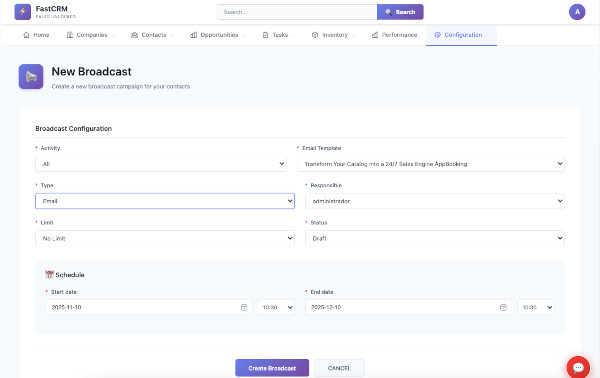600x378 pixels.
Task: Click the CANCEL button
Action: click(x=339, y=368)
